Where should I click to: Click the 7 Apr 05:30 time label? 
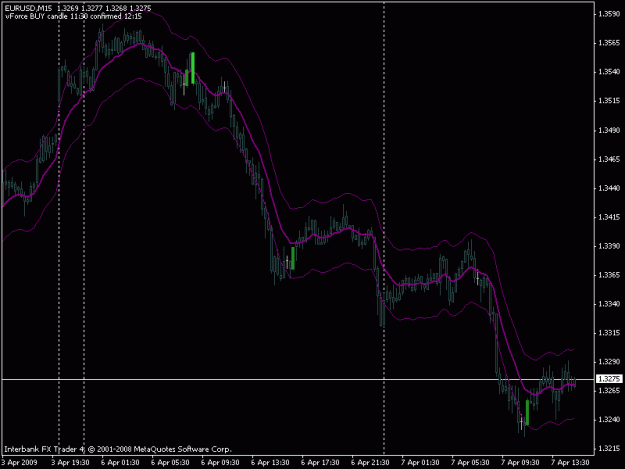[470, 463]
